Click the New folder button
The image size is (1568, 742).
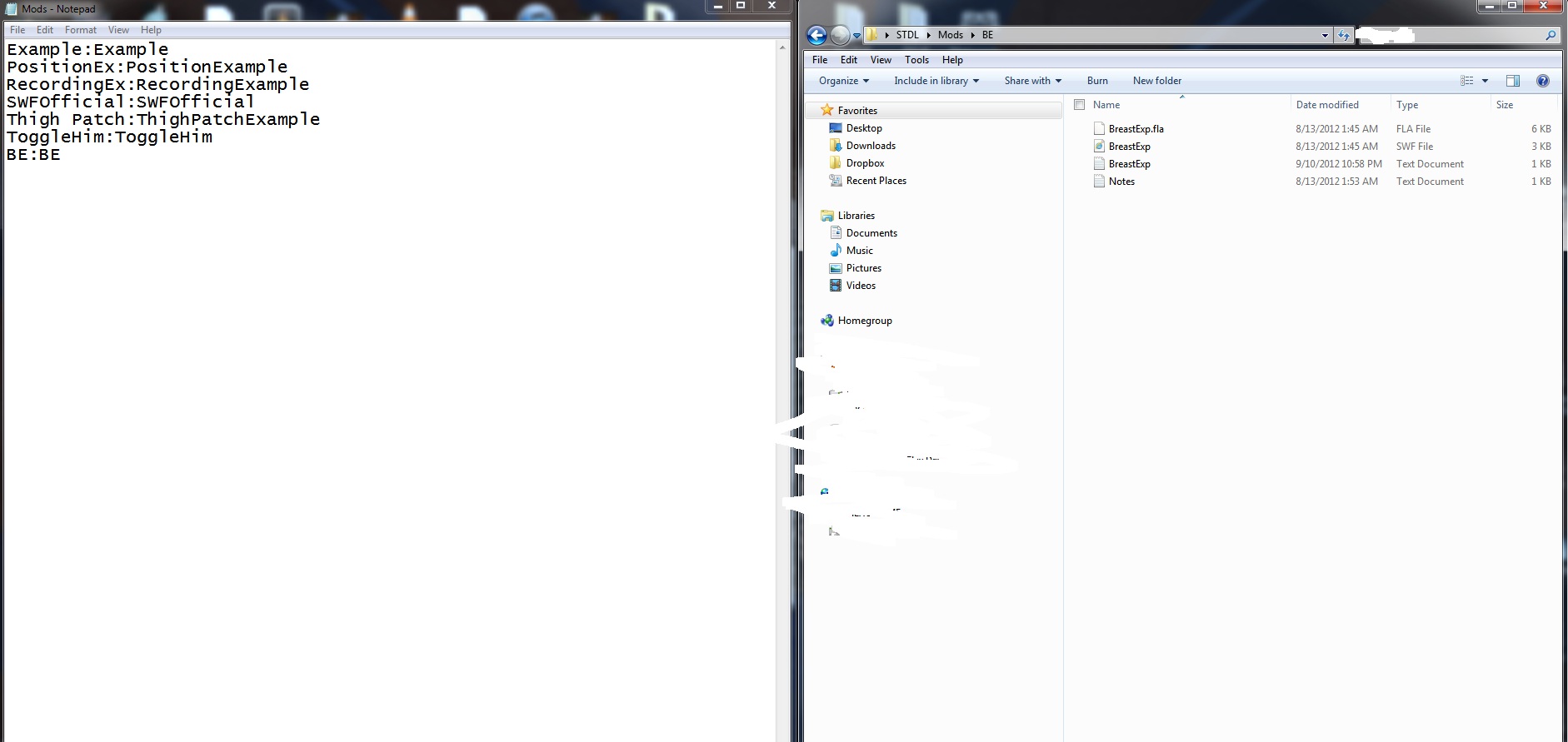click(x=1156, y=81)
